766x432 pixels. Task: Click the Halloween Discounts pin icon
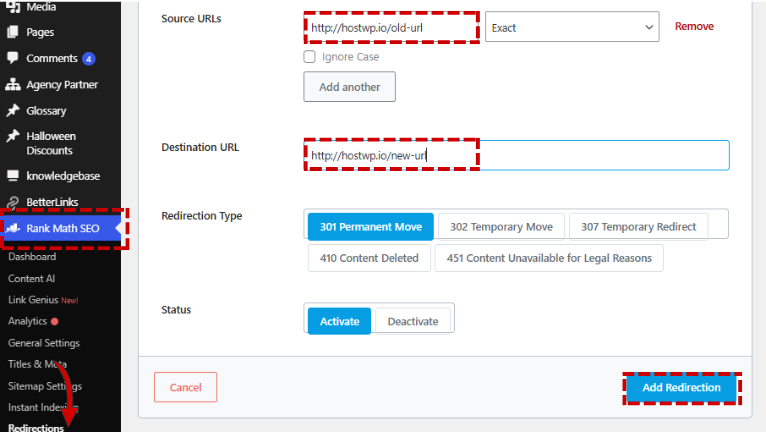(x=13, y=136)
